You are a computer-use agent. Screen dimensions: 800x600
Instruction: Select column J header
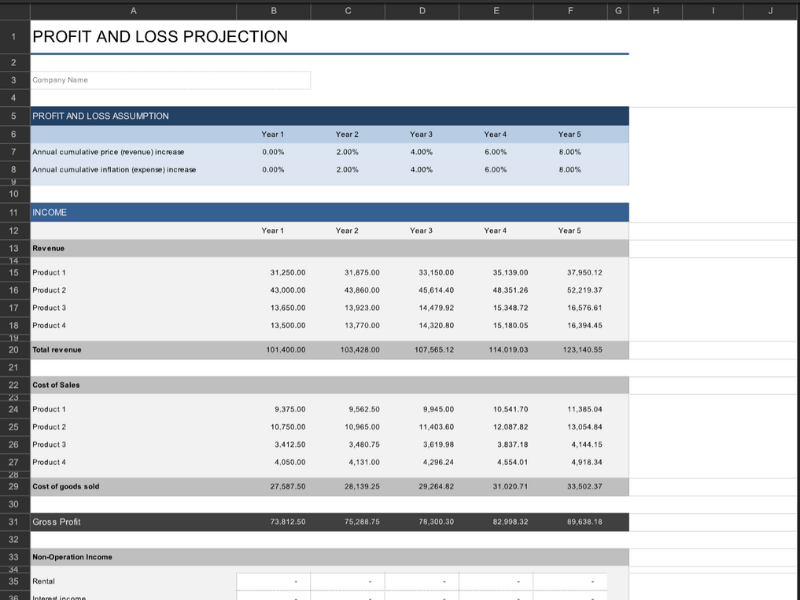[x=771, y=10]
